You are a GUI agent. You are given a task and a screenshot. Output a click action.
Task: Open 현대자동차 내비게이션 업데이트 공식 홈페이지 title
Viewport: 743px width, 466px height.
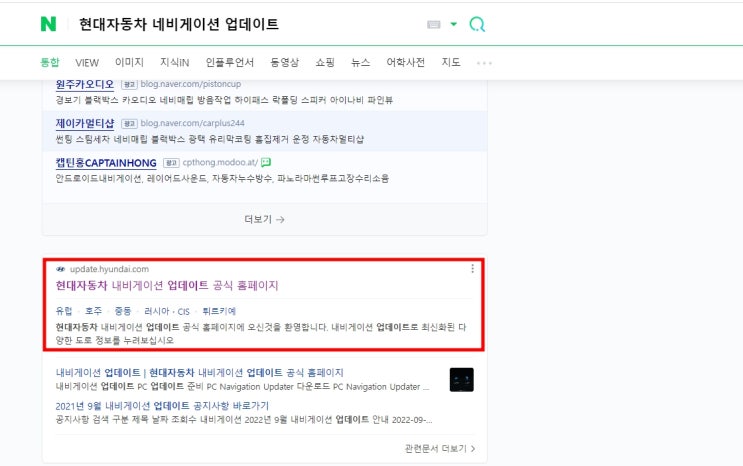tap(167, 285)
